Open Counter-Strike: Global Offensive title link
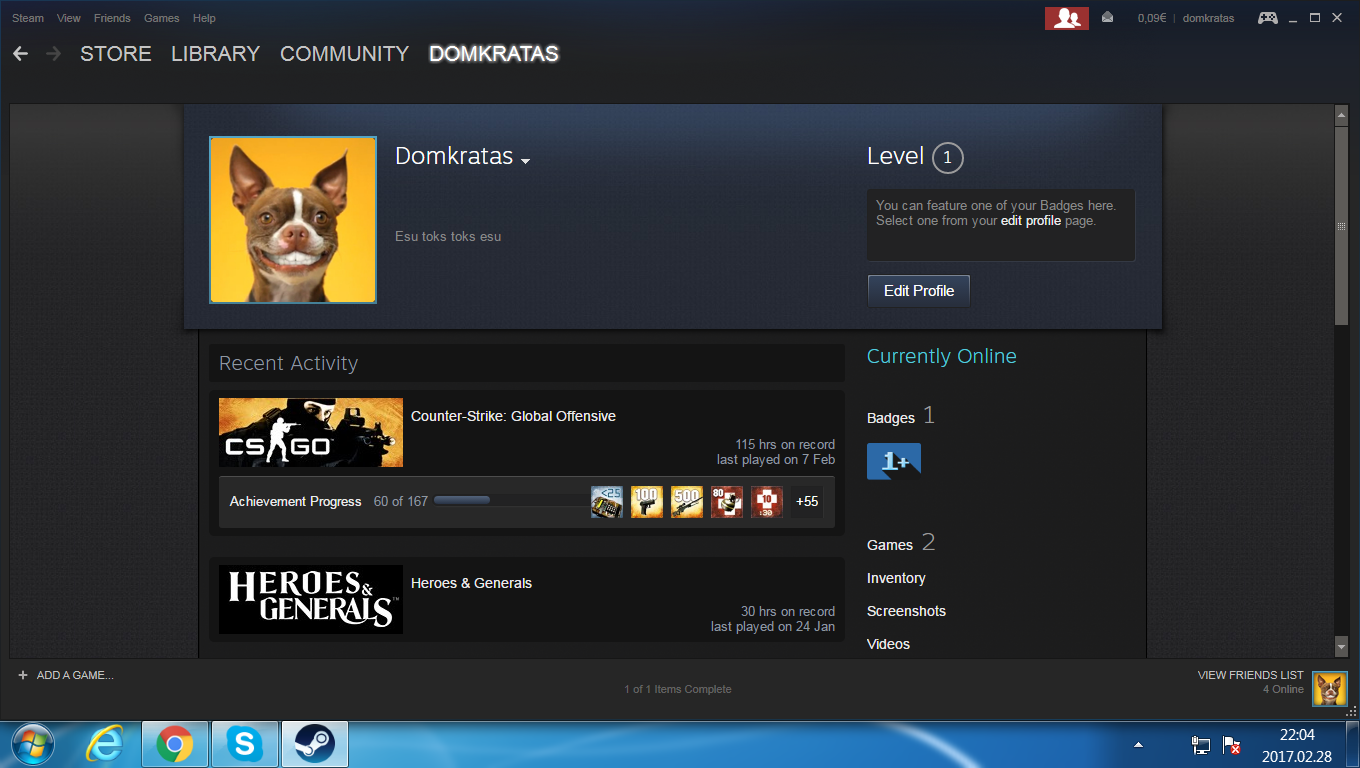 coord(513,416)
